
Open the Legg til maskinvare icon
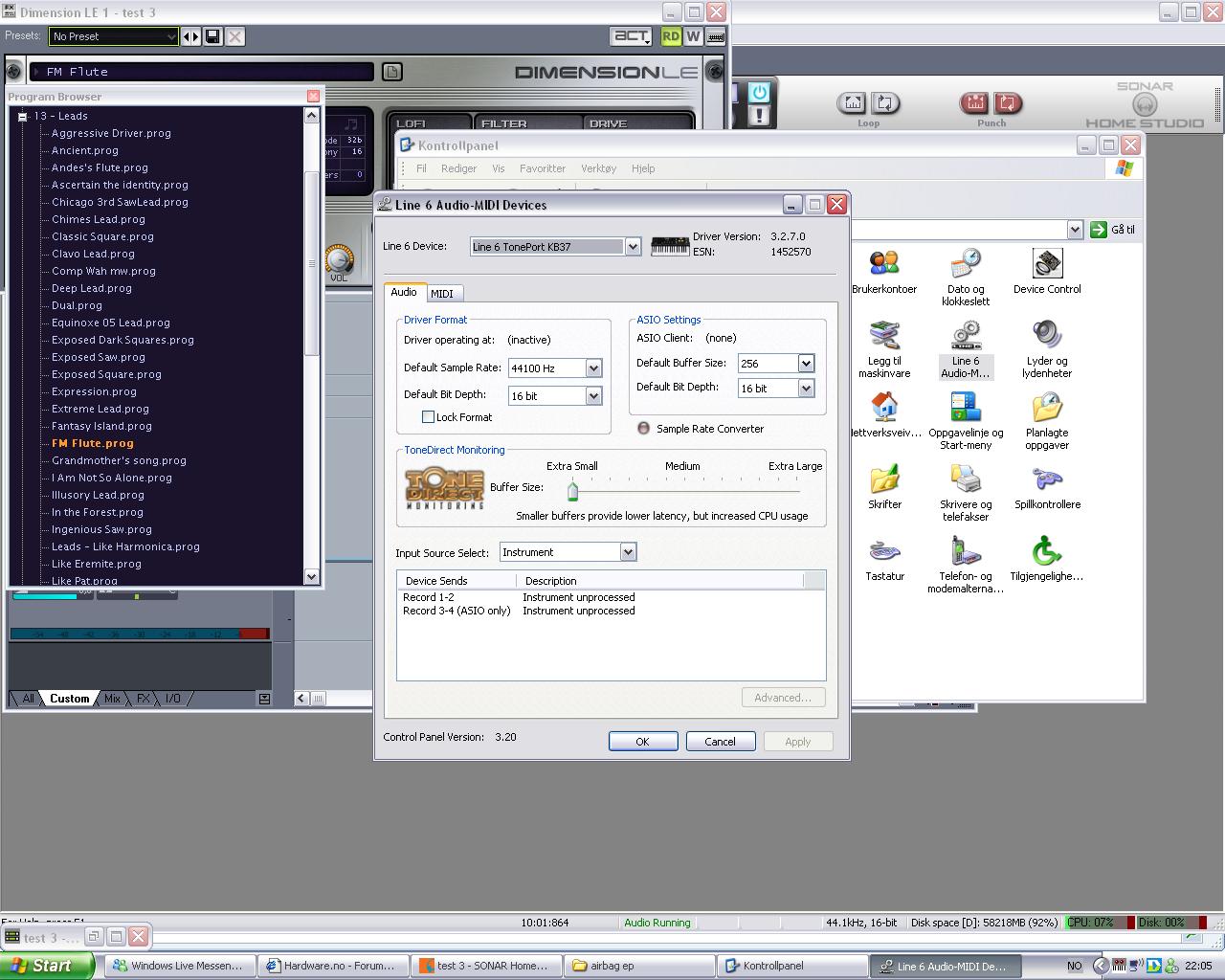click(x=883, y=349)
